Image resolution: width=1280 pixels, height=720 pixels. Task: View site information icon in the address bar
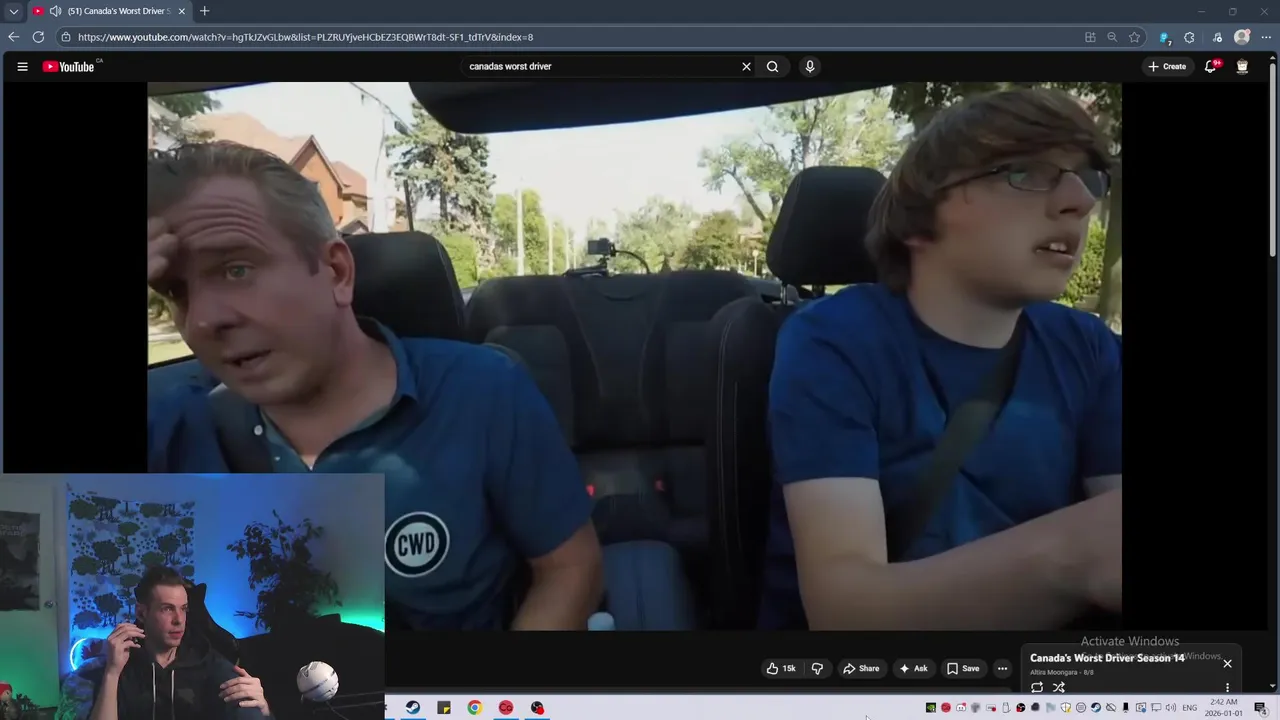tap(66, 37)
